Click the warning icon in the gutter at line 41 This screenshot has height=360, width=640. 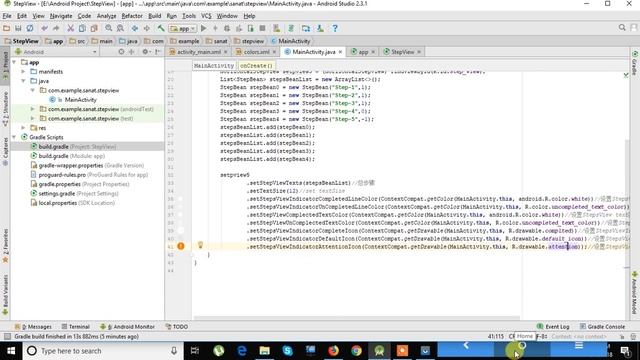pos(181,246)
